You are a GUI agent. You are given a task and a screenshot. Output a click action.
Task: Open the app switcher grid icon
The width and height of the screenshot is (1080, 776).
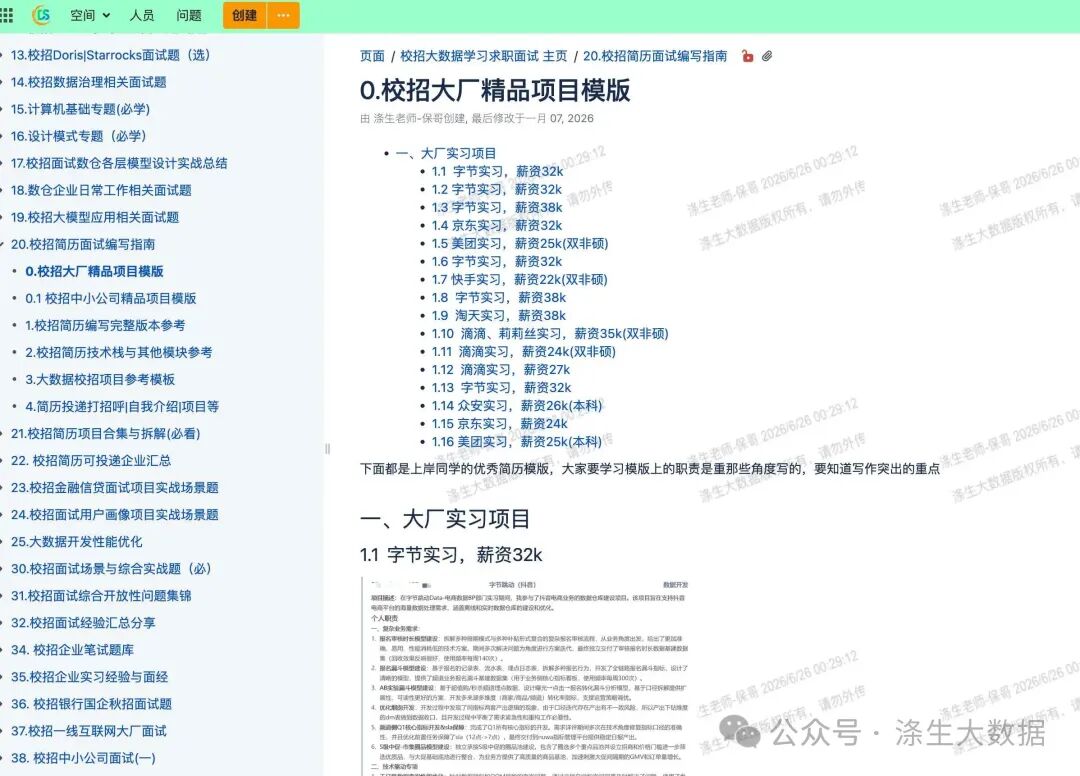click(x=6, y=15)
